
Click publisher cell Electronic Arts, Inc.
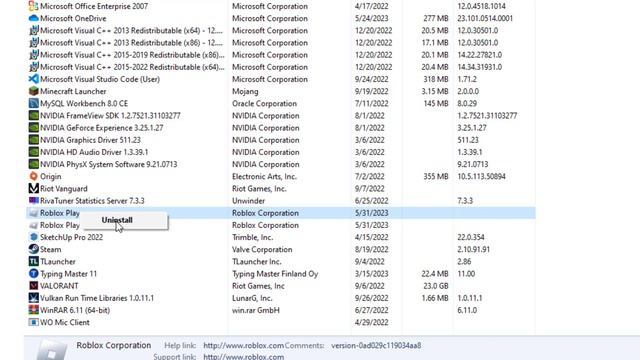click(264, 176)
